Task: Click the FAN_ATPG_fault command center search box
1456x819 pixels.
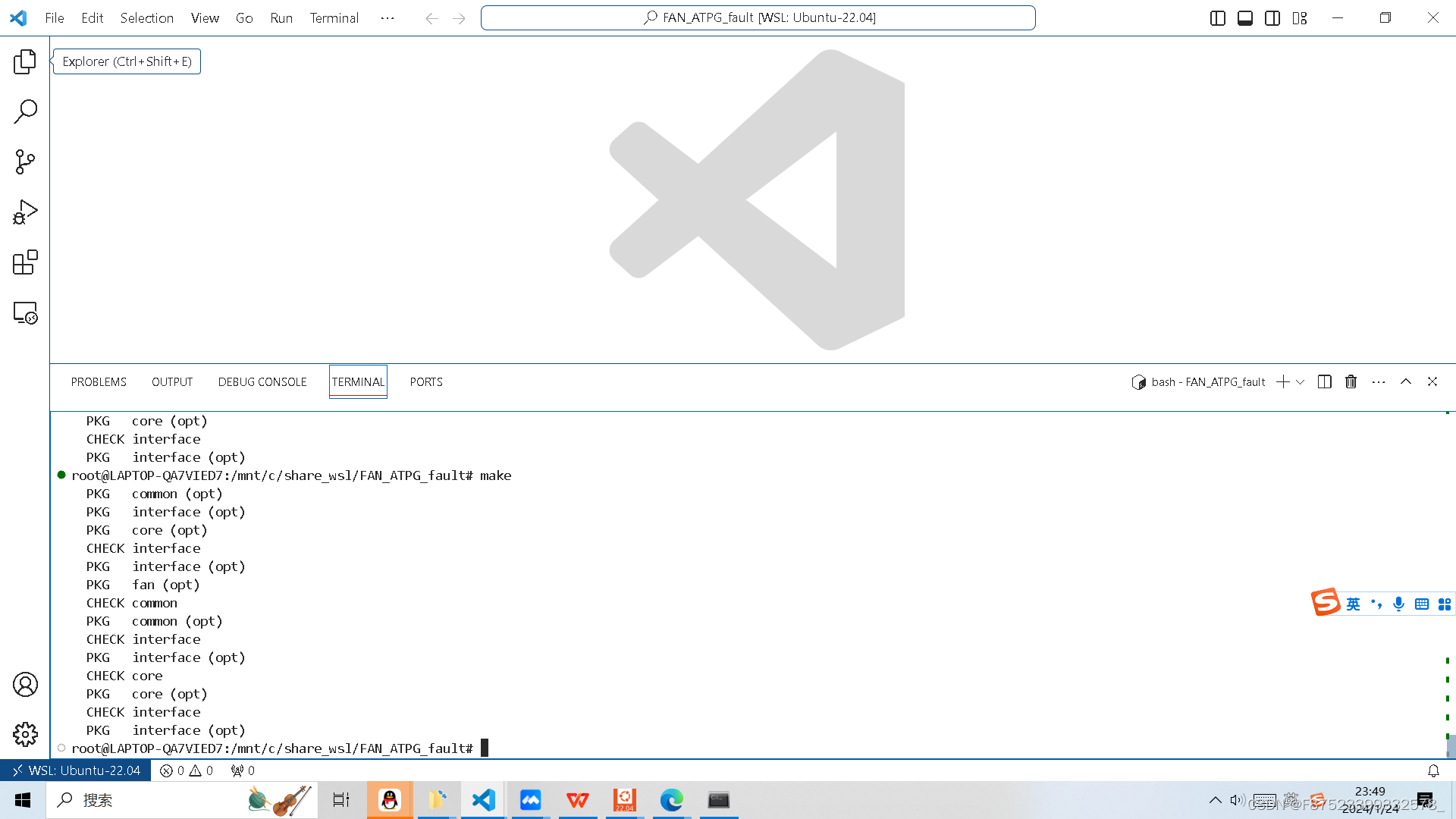Action: (x=758, y=18)
